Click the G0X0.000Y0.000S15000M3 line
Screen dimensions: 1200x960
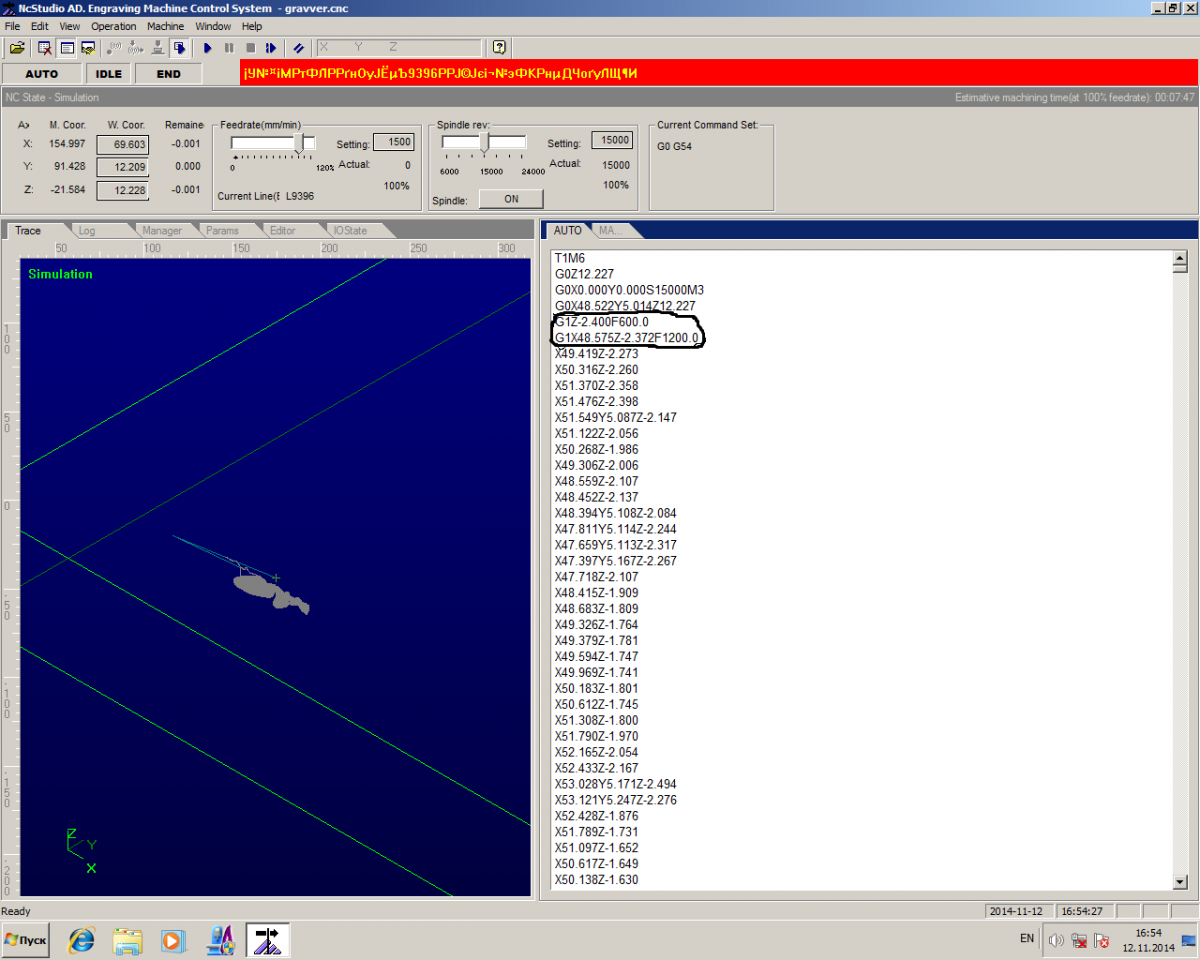pos(629,290)
